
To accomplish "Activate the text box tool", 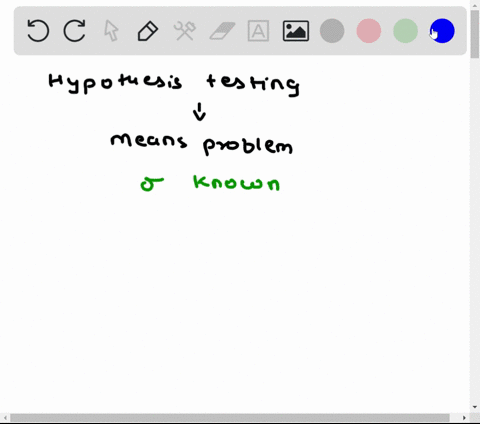I will 258,31.
